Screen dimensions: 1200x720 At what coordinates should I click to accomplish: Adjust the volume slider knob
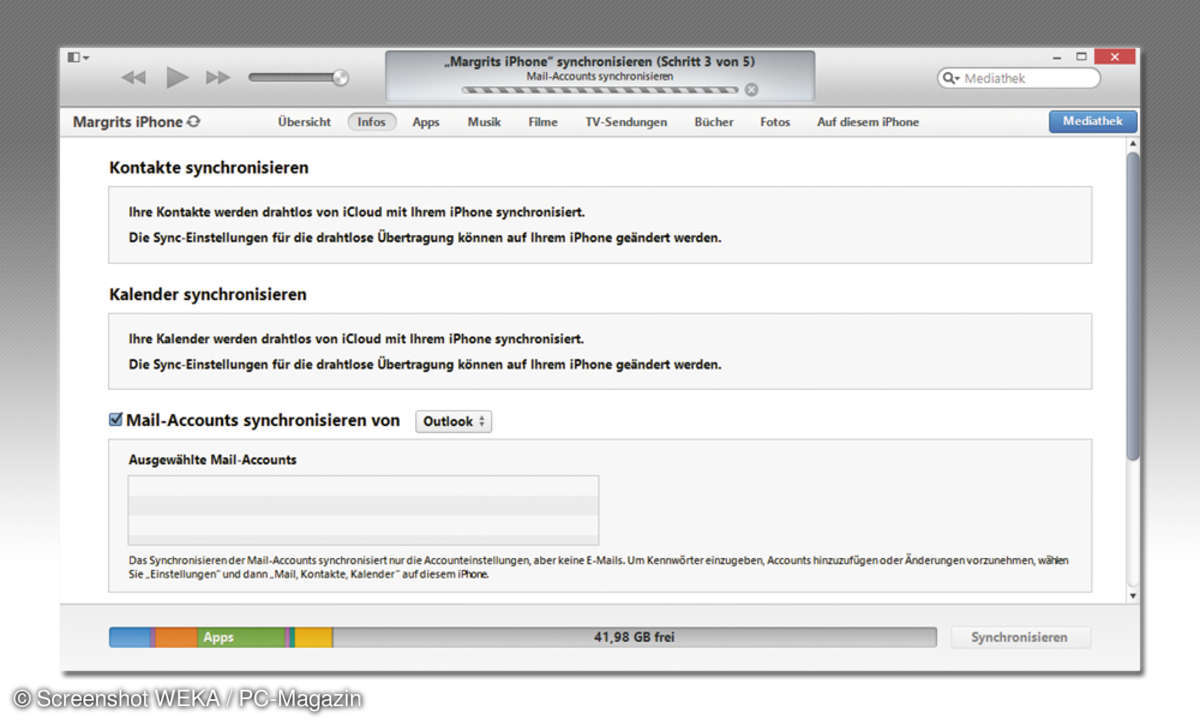(x=340, y=77)
